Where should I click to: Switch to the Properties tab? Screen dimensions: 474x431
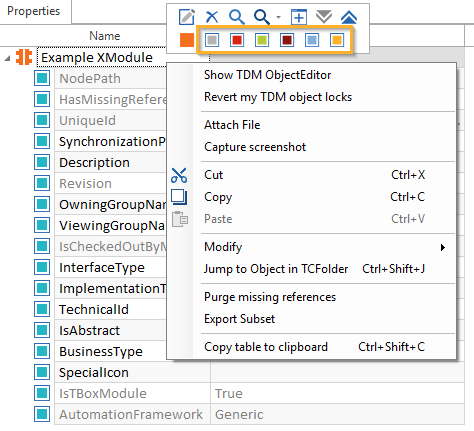(x=34, y=11)
